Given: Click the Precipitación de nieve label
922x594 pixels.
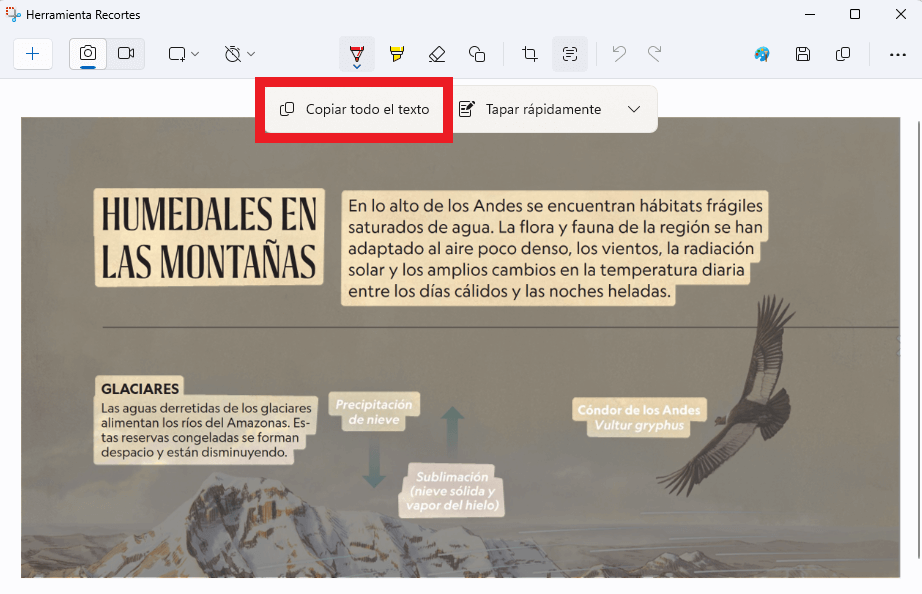Looking at the screenshot, I should [374, 412].
